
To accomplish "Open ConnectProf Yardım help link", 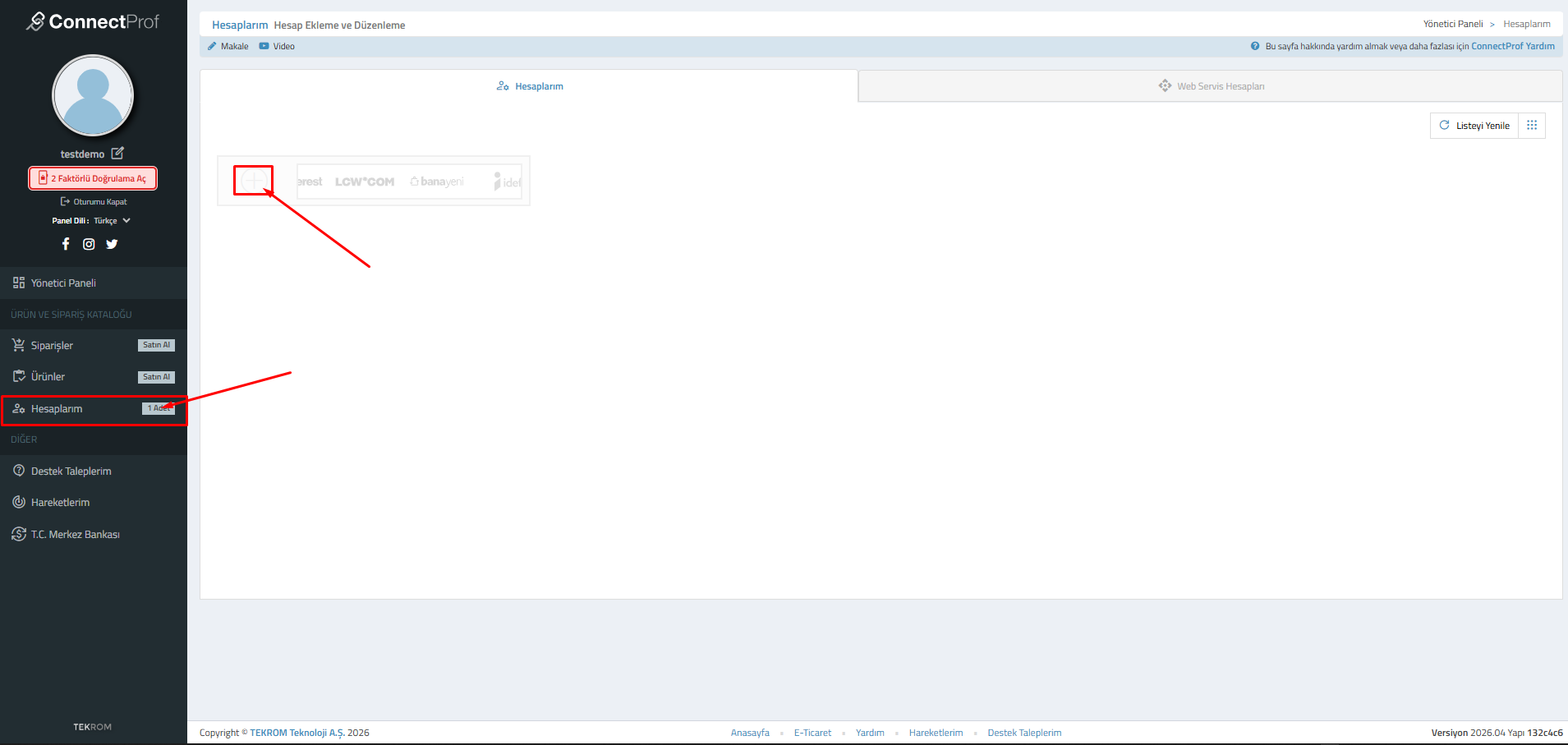I will (1513, 46).
